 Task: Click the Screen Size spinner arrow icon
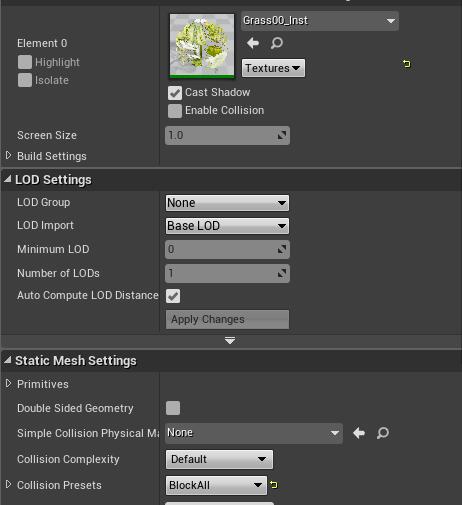(282, 135)
